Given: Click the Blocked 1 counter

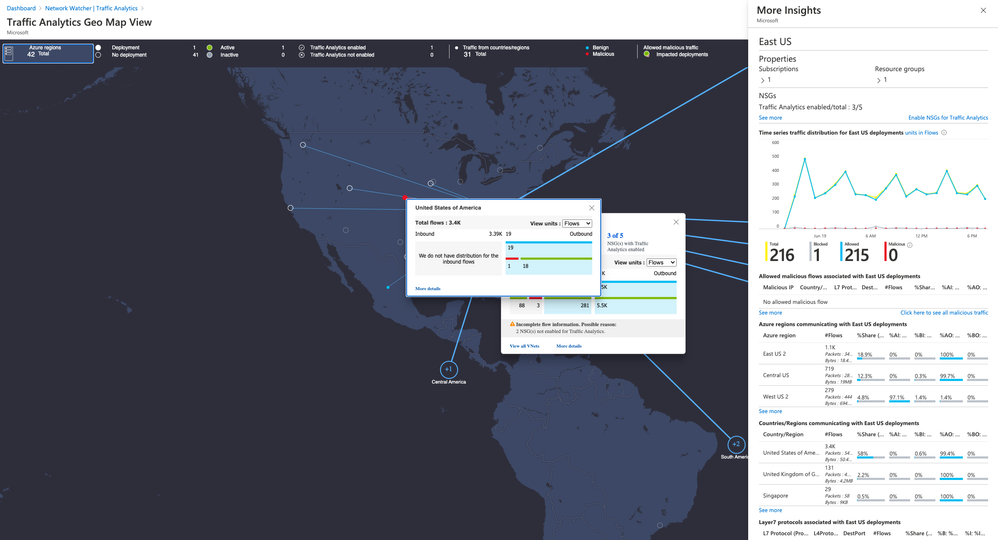Looking at the screenshot, I should [819, 252].
